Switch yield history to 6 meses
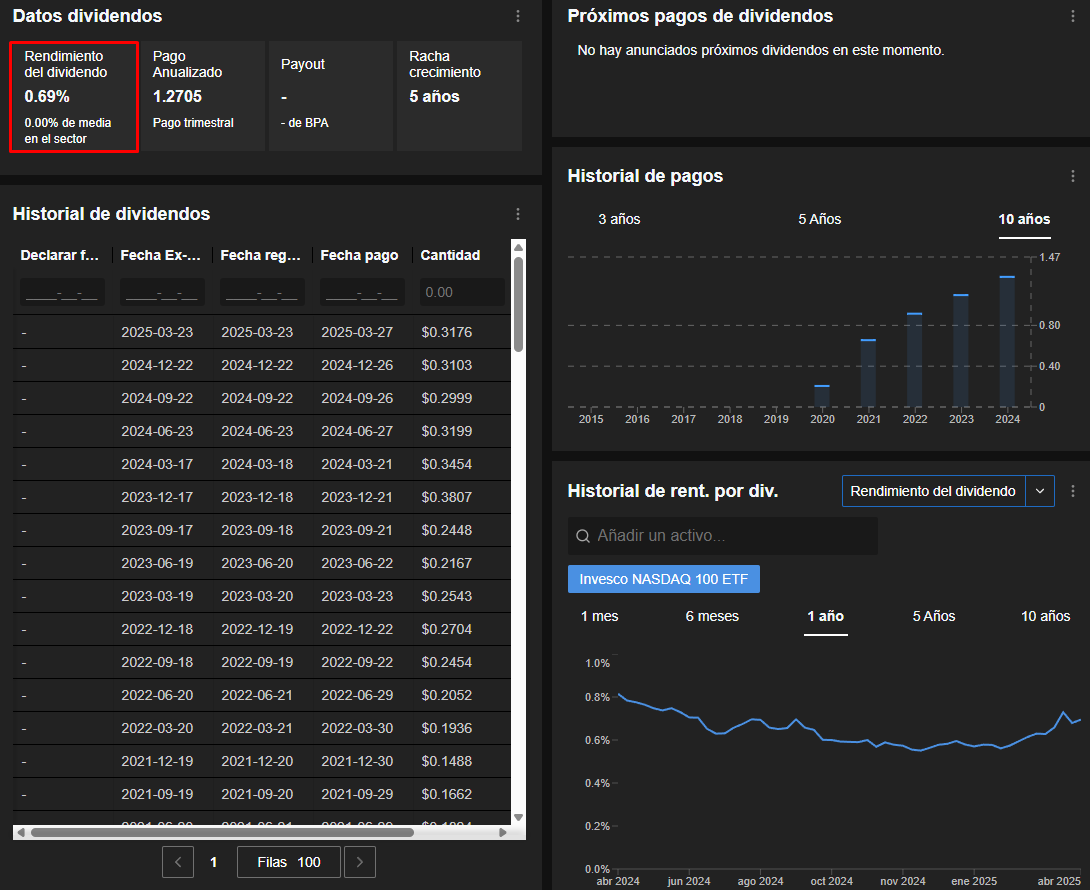 pos(712,616)
